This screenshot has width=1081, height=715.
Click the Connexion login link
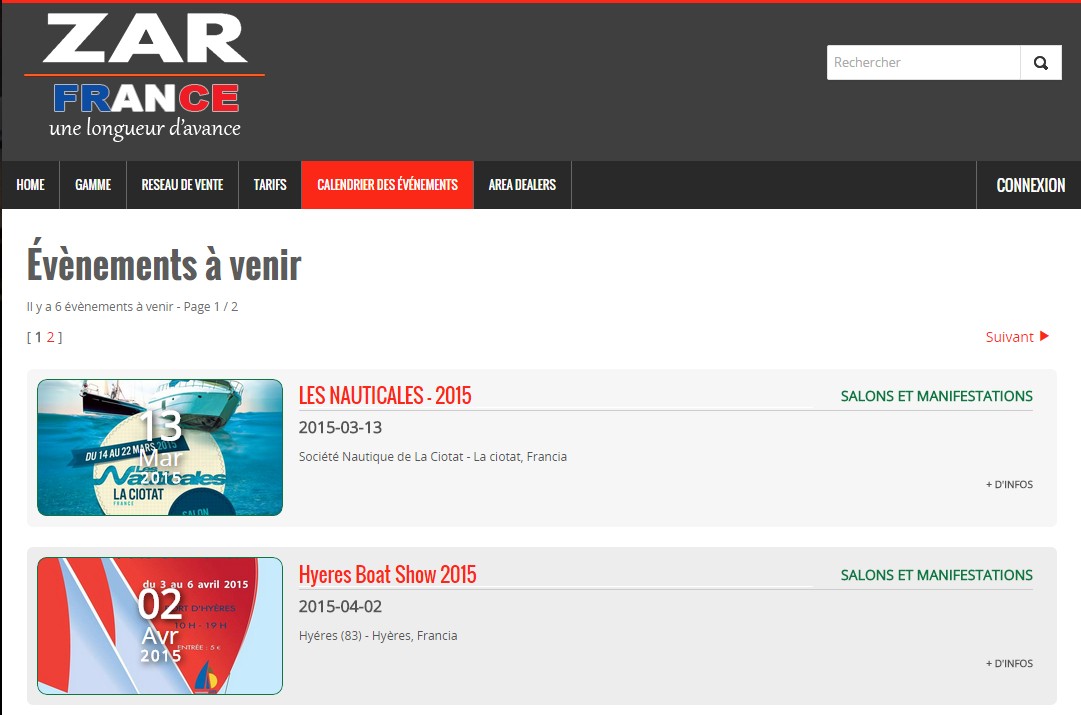click(x=1030, y=185)
